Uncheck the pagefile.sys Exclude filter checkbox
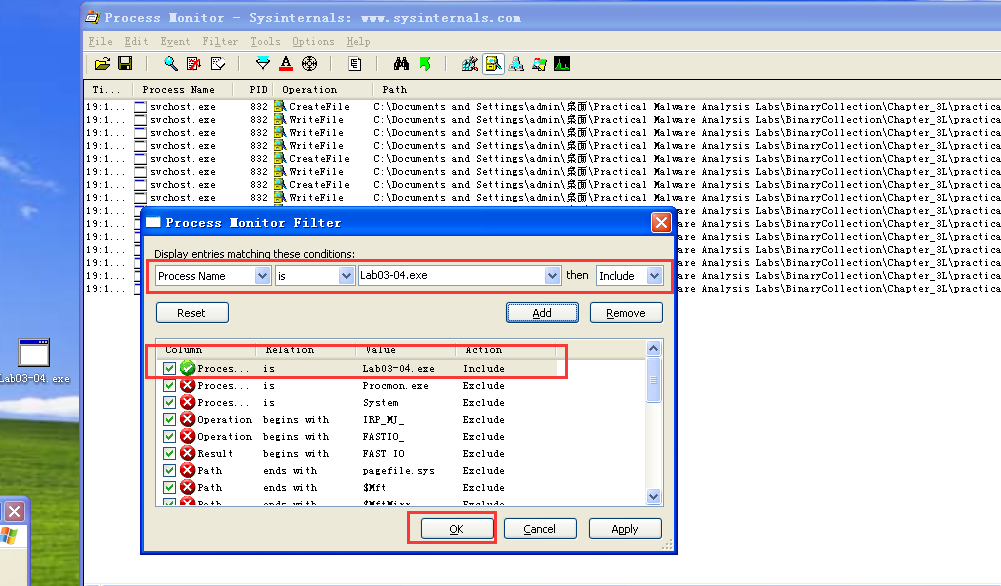1001x586 pixels. coord(169,470)
